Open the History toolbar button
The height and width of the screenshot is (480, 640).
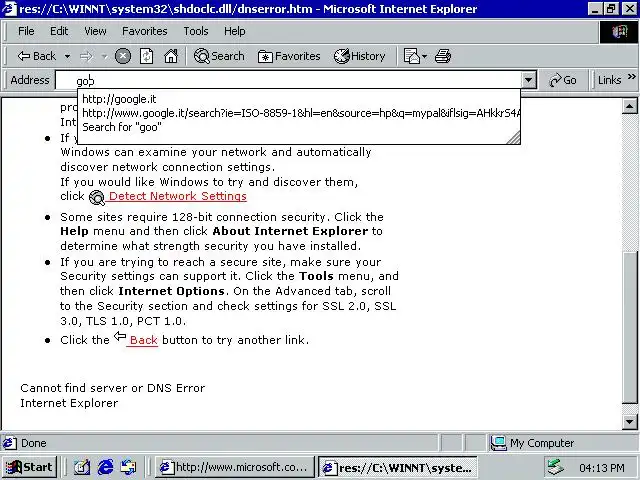coord(359,56)
